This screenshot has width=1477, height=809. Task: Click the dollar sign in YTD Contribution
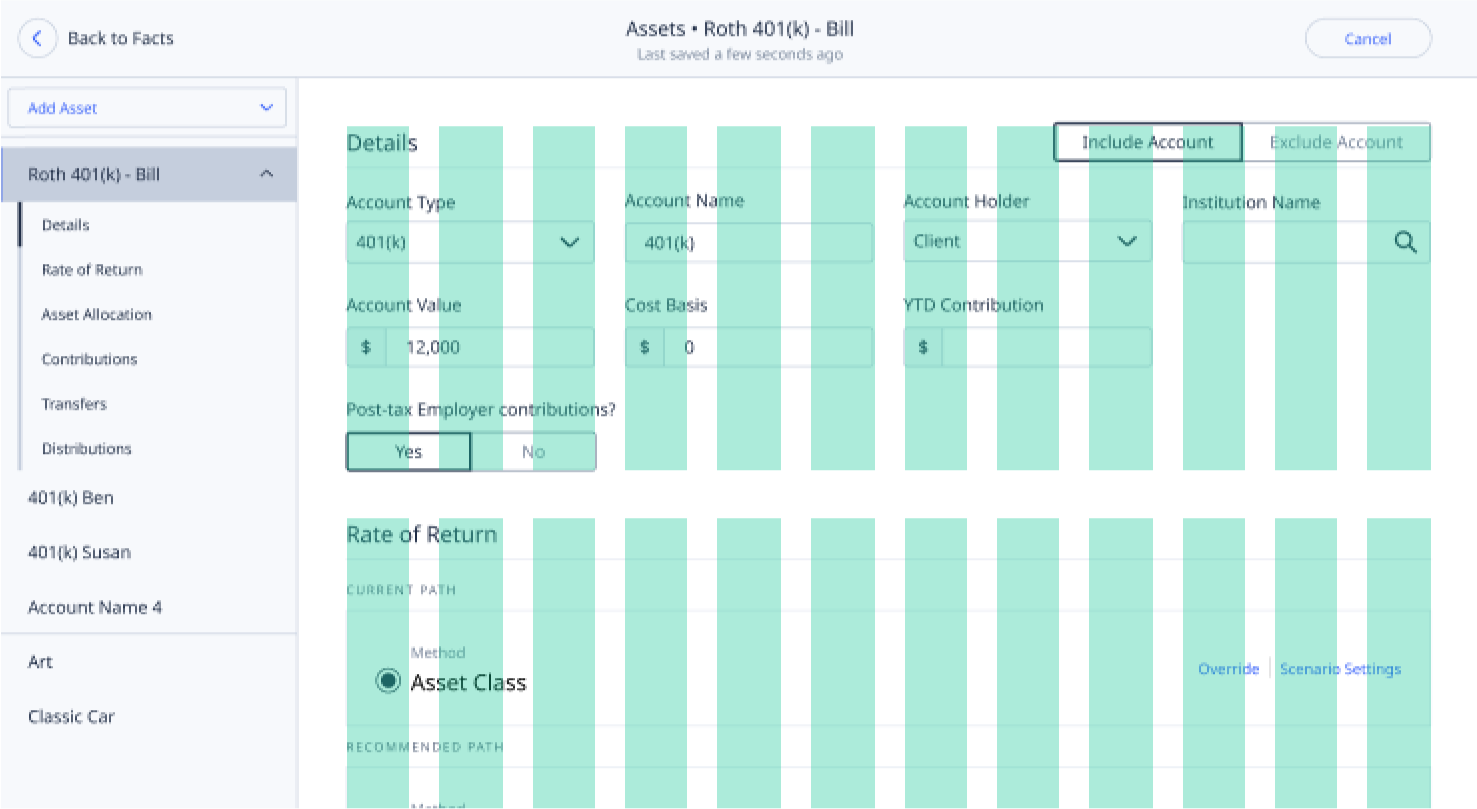coord(923,347)
